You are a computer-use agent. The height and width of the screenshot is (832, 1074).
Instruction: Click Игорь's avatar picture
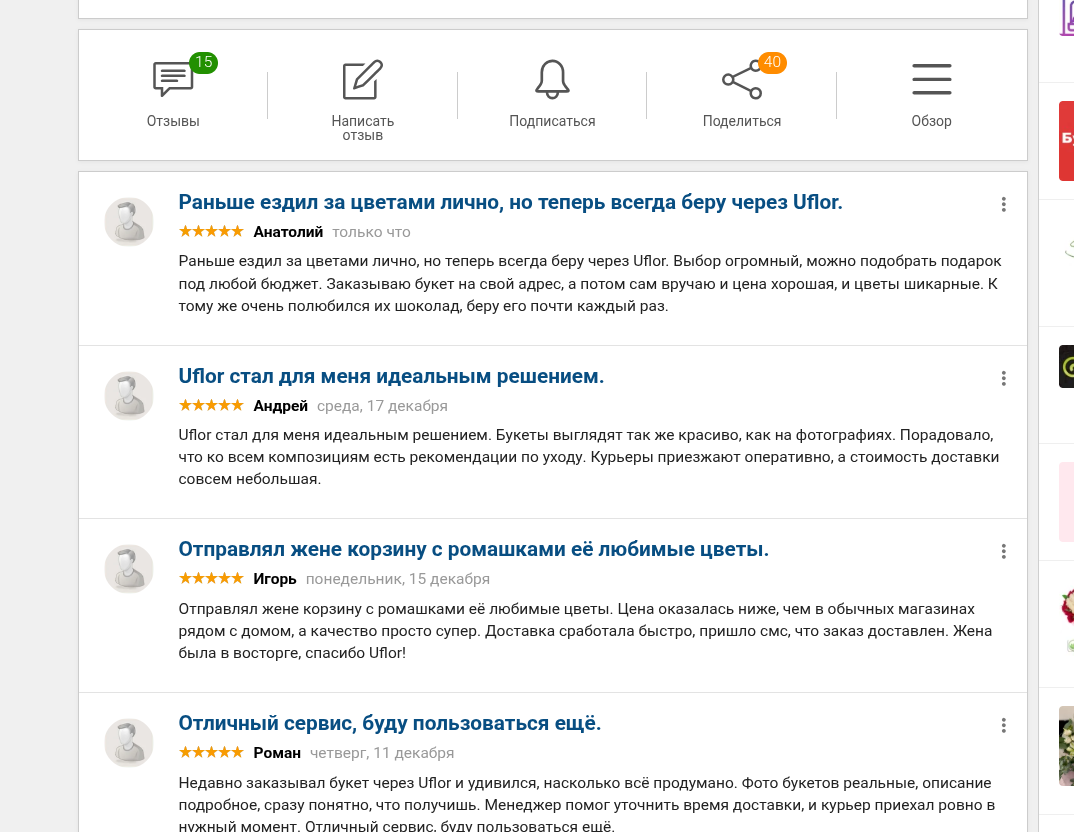click(129, 569)
